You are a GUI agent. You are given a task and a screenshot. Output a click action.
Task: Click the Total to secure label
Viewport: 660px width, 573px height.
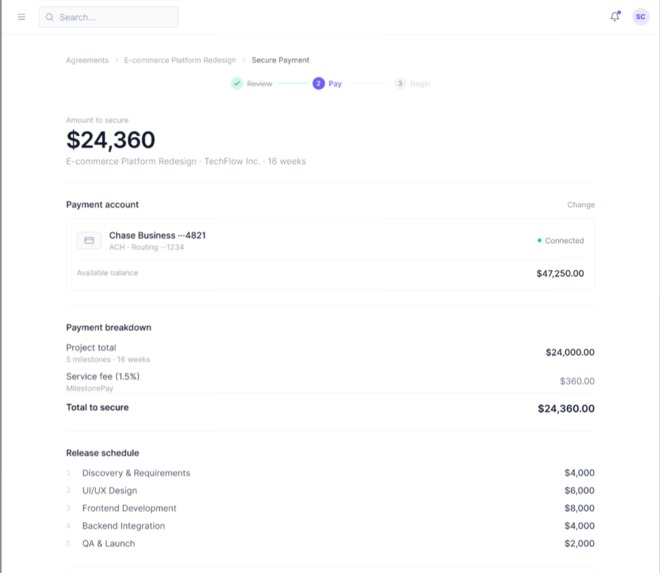point(97,407)
